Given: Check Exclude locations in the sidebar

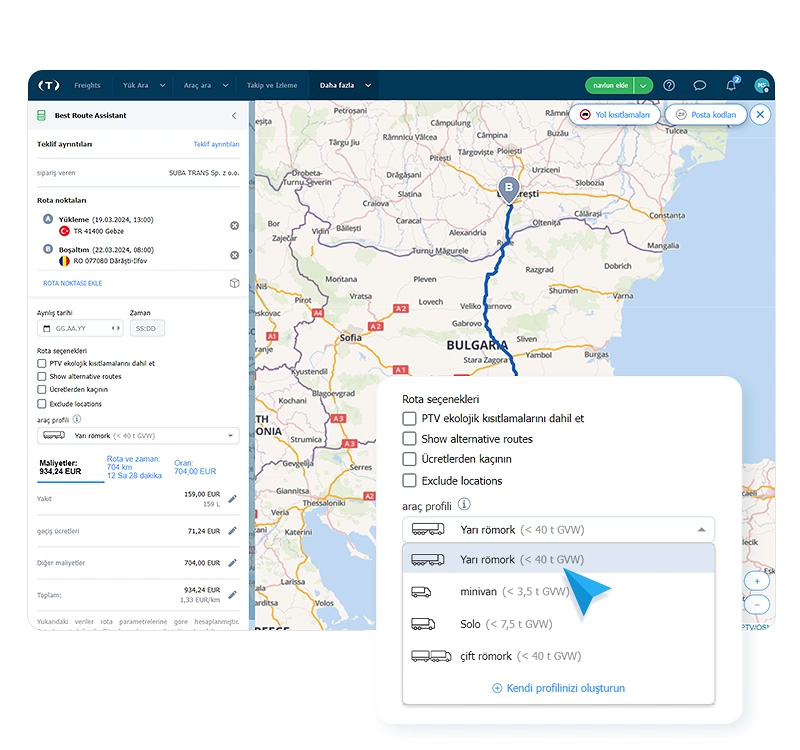Looking at the screenshot, I should [42, 404].
